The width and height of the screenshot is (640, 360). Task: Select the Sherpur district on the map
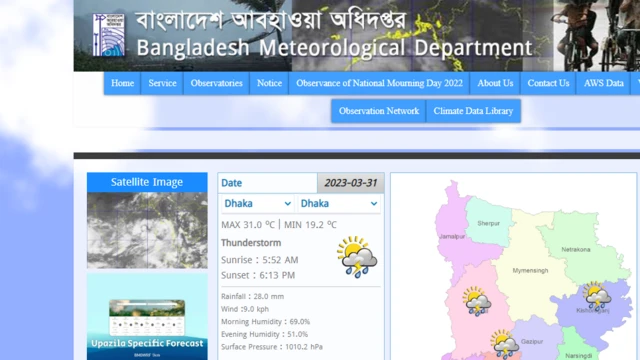coord(489,223)
